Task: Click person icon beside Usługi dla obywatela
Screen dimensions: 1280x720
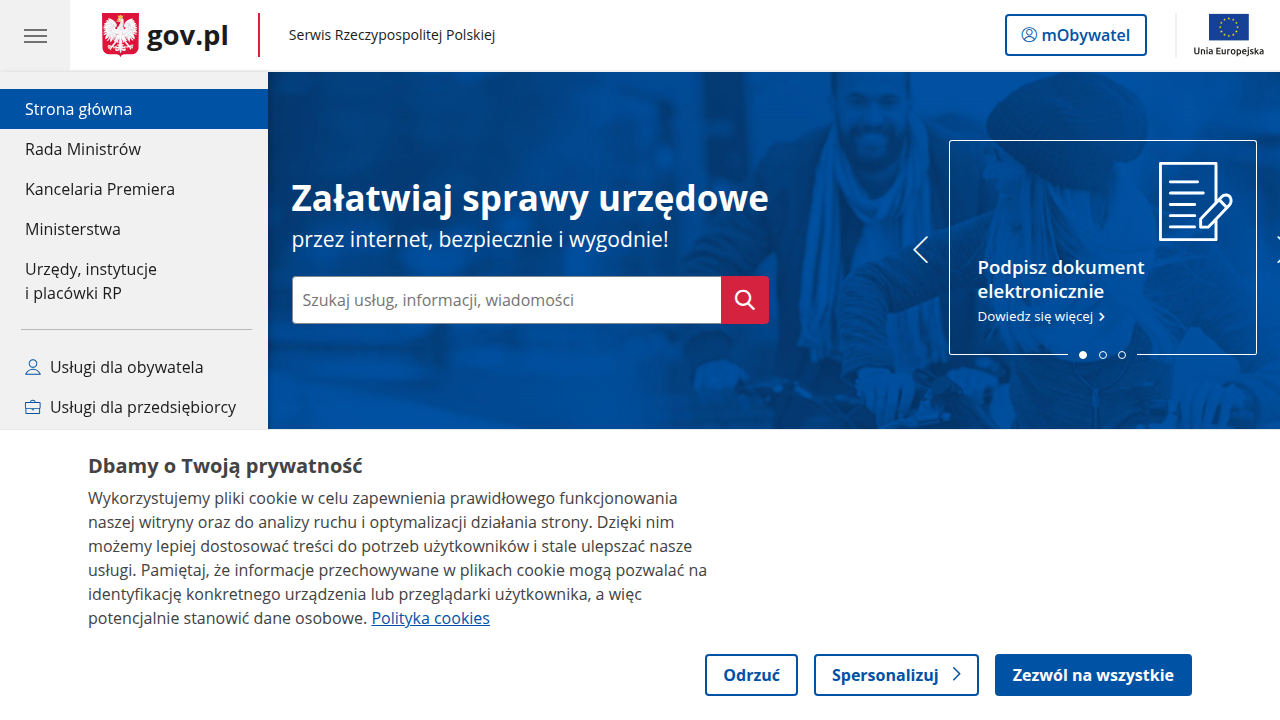Action: [x=33, y=367]
